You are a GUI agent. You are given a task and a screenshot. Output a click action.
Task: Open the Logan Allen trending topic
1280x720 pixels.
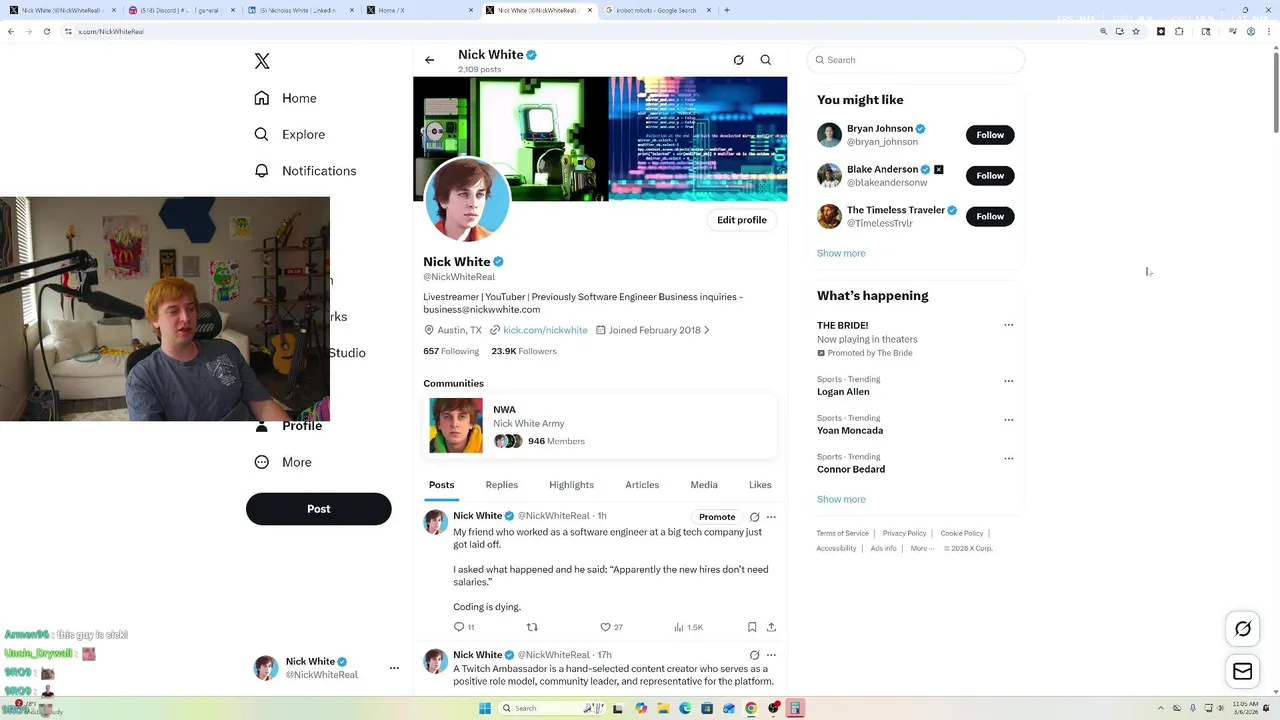click(843, 392)
